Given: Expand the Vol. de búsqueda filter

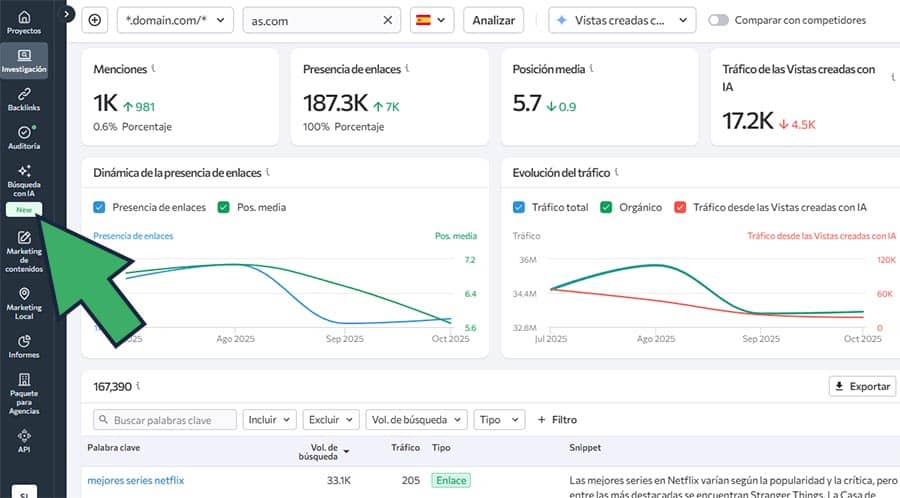Looking at the screenshot, I should [x=416, y=420].
